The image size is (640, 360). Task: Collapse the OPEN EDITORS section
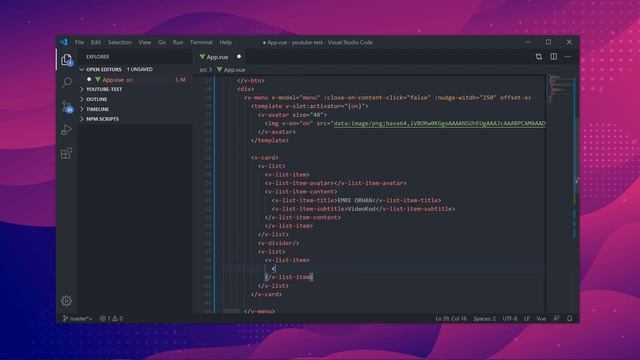[x=104, y=69]
